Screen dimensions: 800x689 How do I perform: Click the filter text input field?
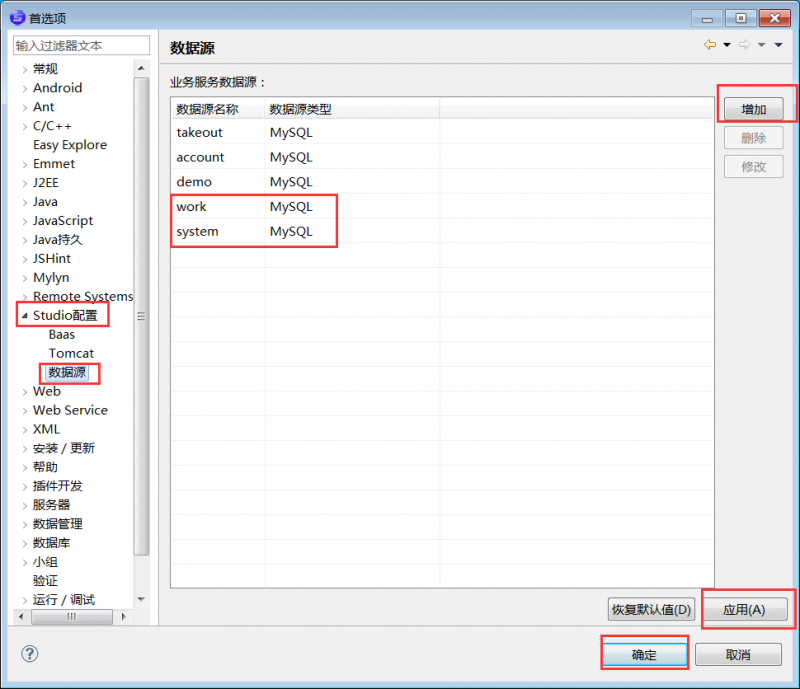(x=81, y=45)
